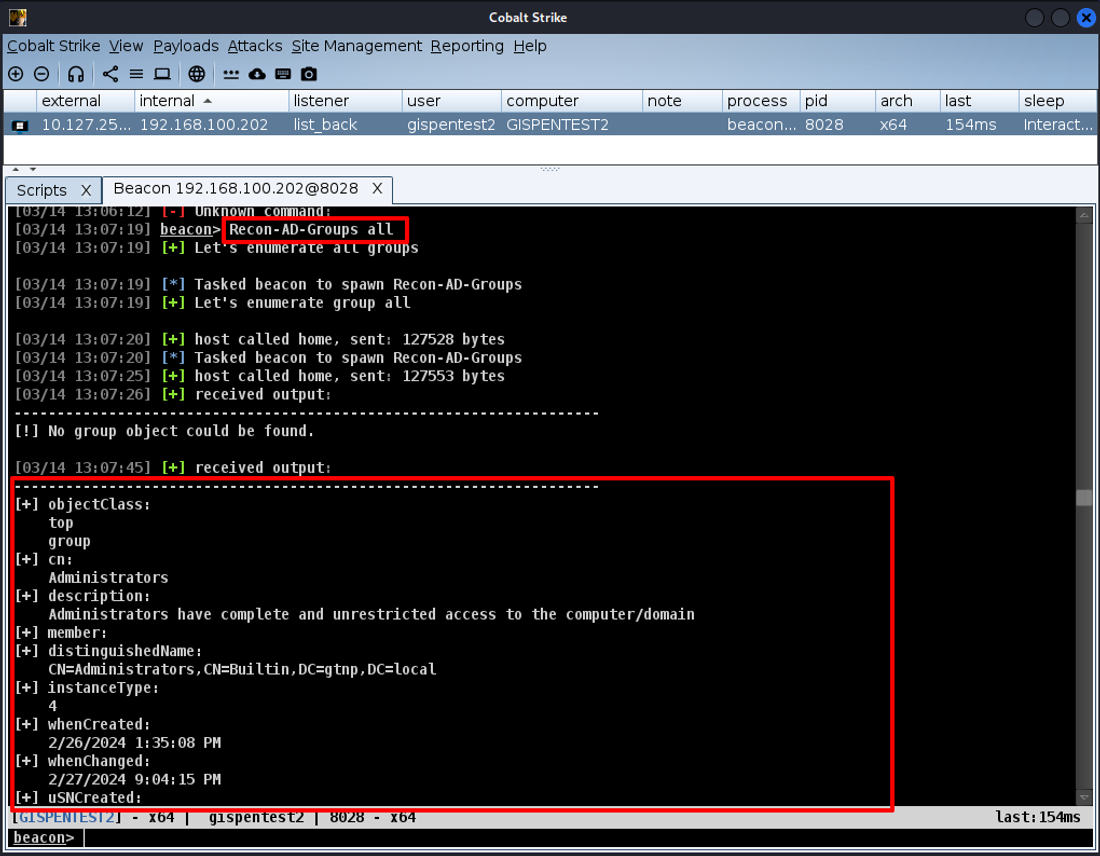Open downloaded files cloud icon
The height and width of the screenshot is (856, 1100).
[257, 74]
